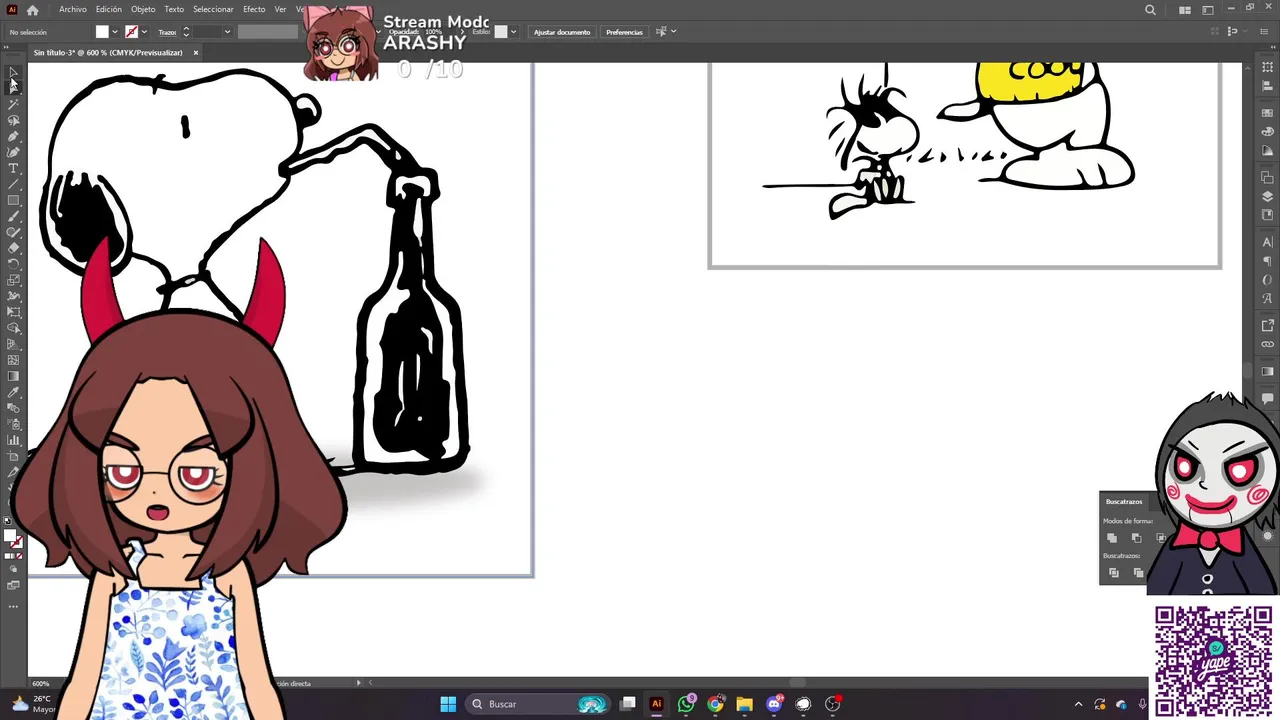Select the Direct Selection tool

[13, 87]
